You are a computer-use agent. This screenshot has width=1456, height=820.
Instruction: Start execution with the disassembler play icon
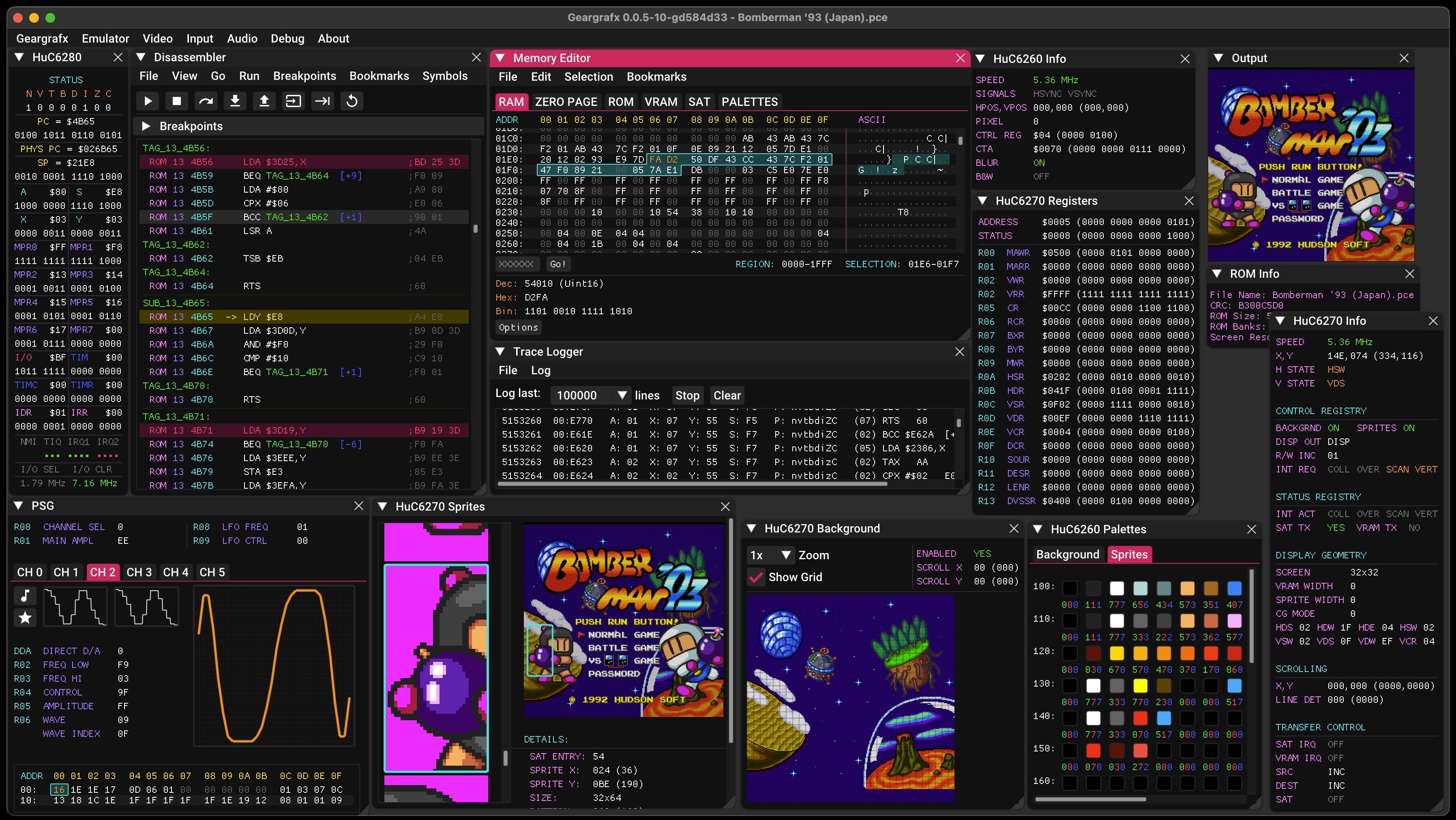click(x=148, y=101)
